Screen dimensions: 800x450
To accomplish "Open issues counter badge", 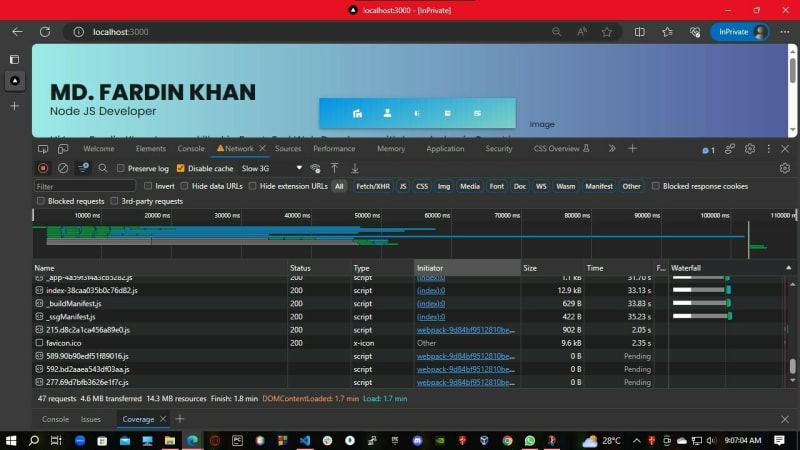I will (708, 150).
